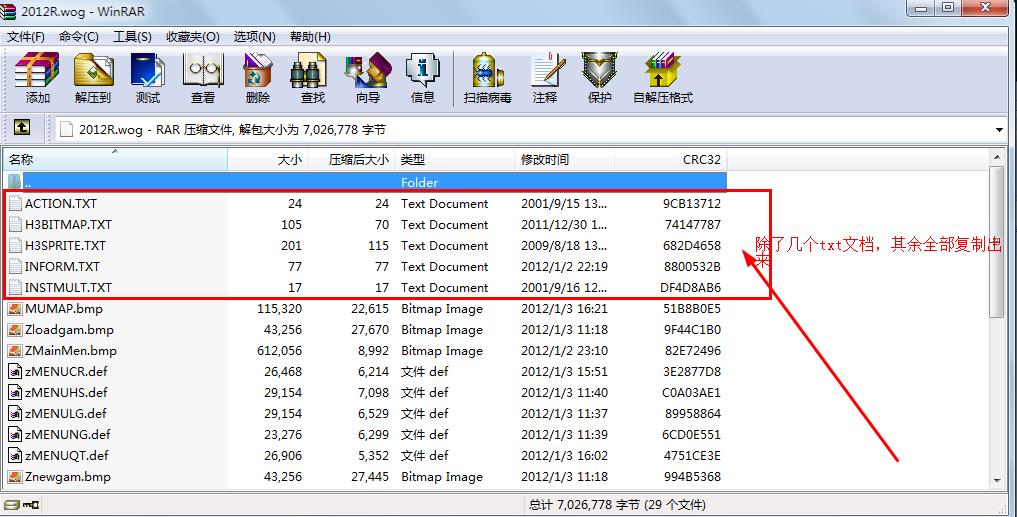Click the Extract To (解压到) icon
Image resolution: width=1017 pixels, height=517 pixels.
point(93,71)
